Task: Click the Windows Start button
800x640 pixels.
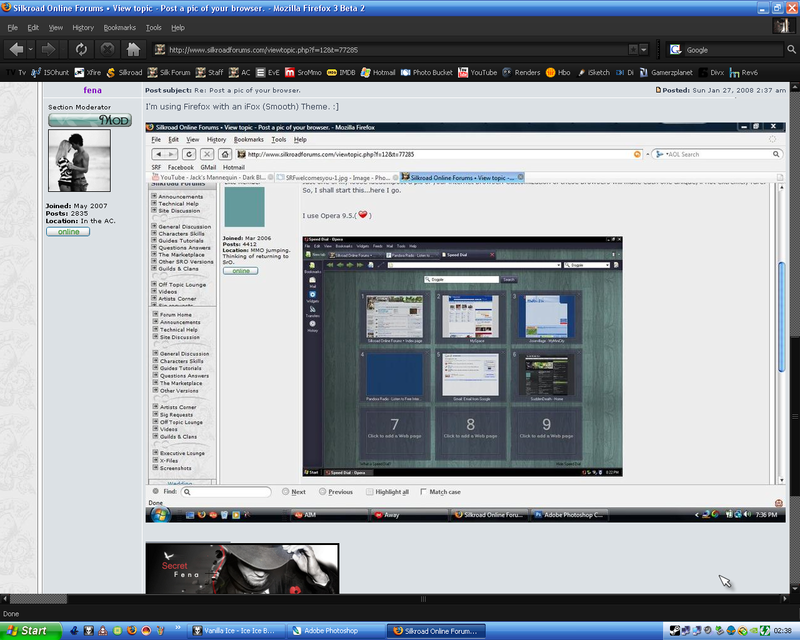Action: coord(30,631)
